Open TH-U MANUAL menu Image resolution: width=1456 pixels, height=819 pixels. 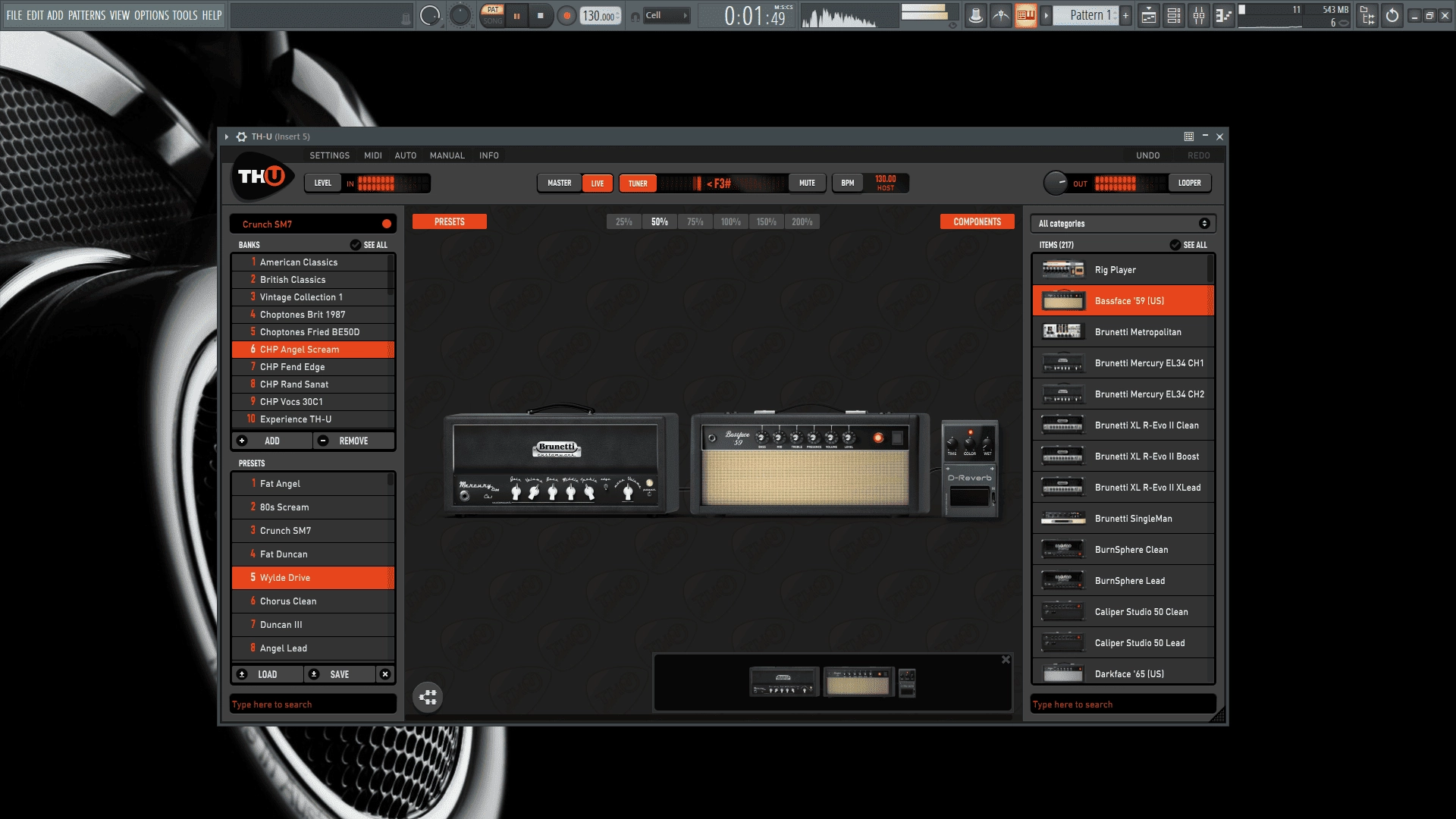click(x=447, y=155)
